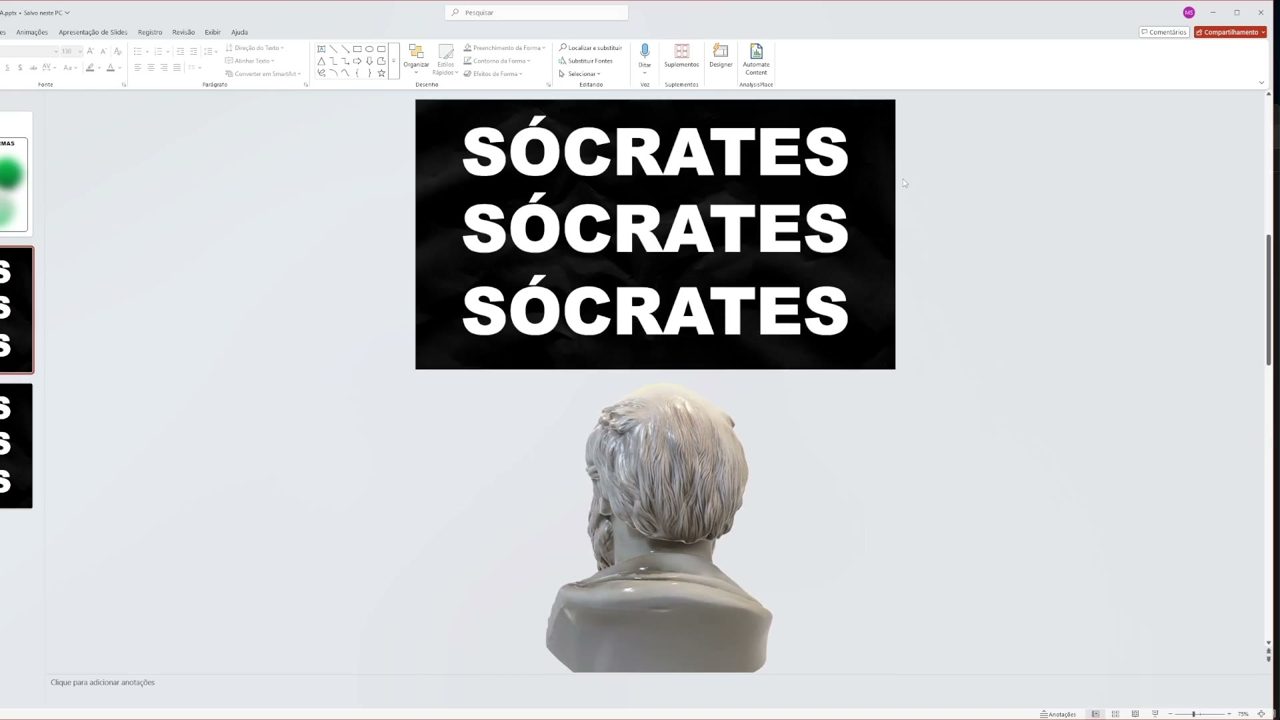Open the Exibir tab
1280x720 pixels.
point(212,32)
